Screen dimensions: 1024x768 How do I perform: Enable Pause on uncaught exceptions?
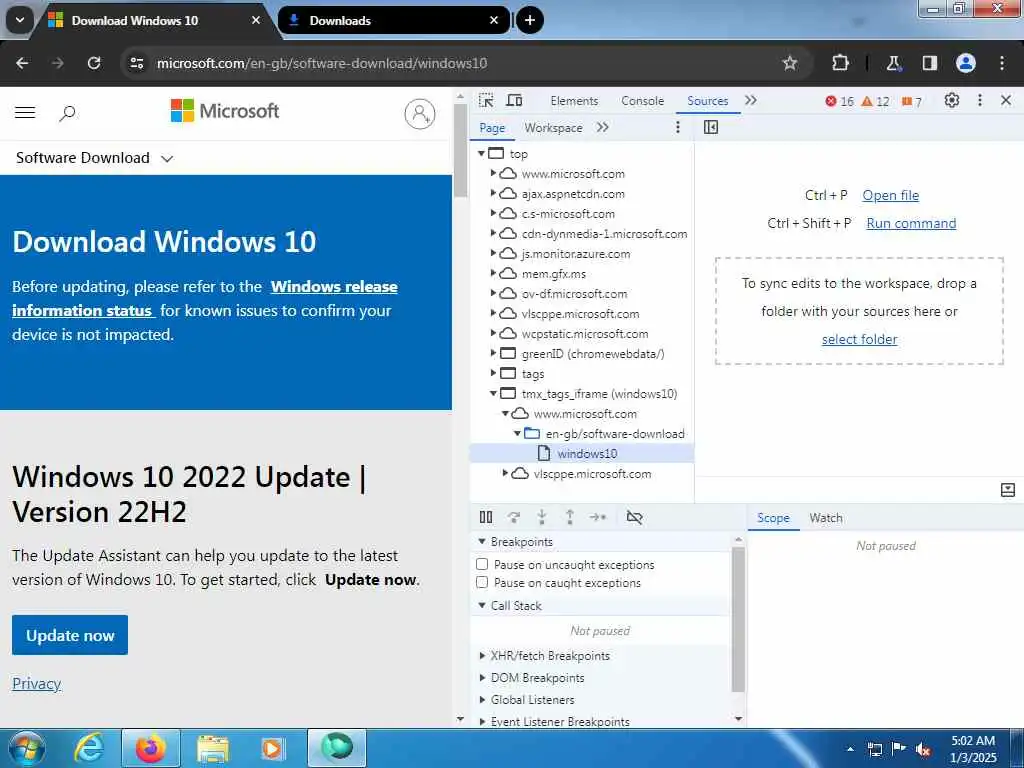(x=482, y=564)
